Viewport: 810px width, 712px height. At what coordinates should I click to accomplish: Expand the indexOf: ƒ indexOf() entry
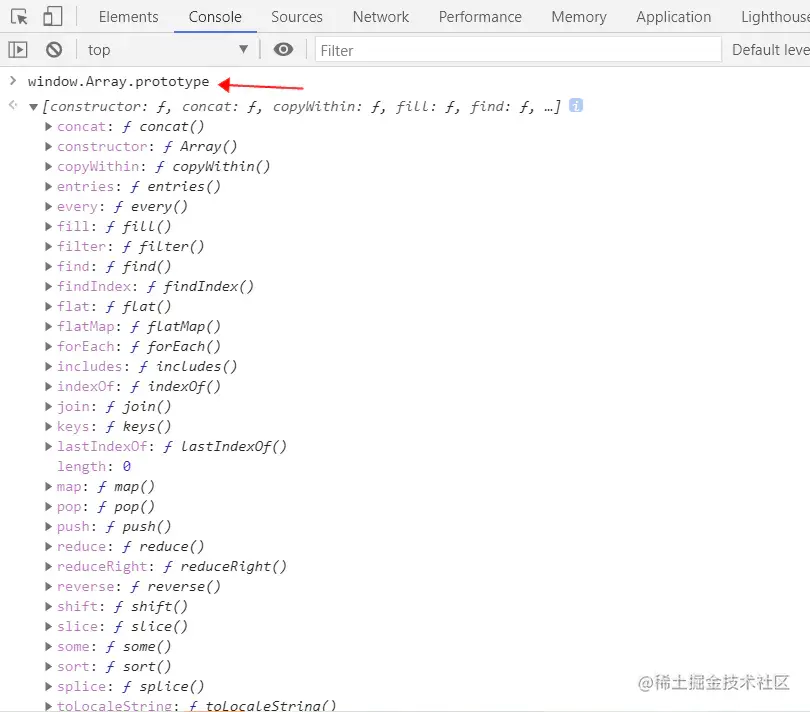click(48, 386)
